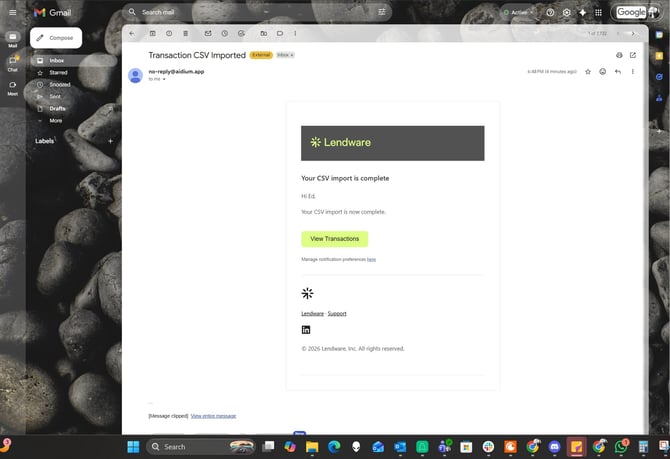670x459 pixels.
Task: Star the email from no-reply@aidium.app
Action: click(x=588, y=72)
